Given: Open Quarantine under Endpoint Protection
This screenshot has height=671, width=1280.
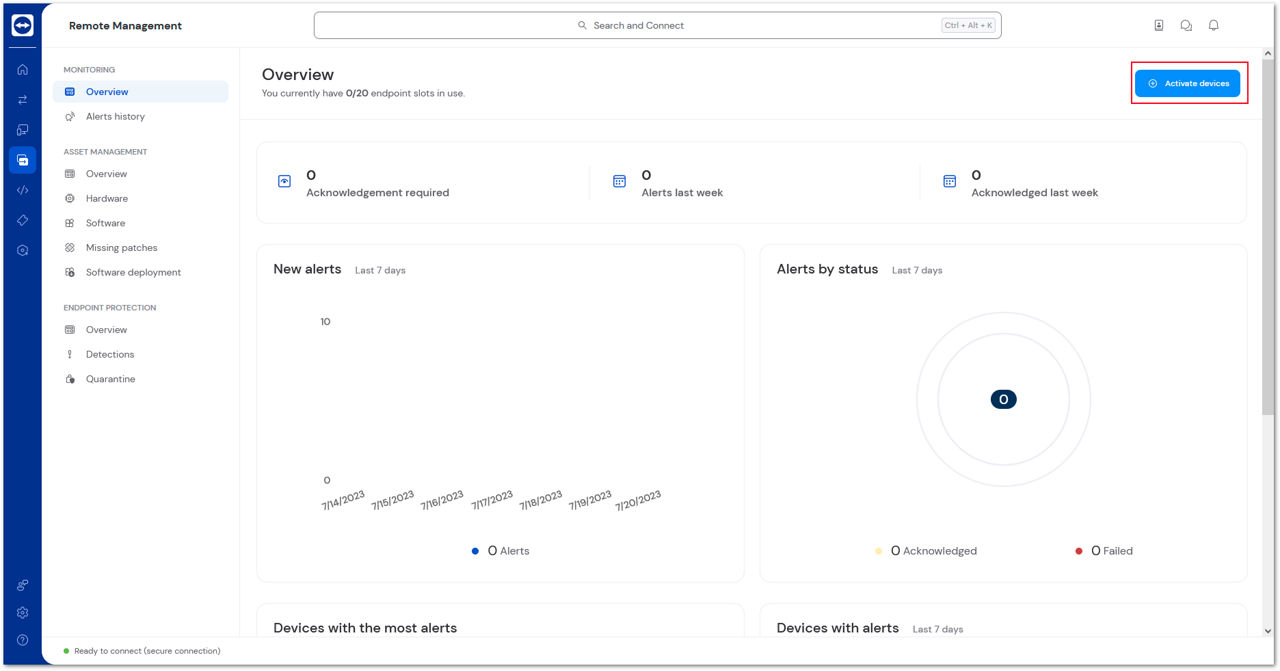Looking at the screenshot, I should coord(110,379).
